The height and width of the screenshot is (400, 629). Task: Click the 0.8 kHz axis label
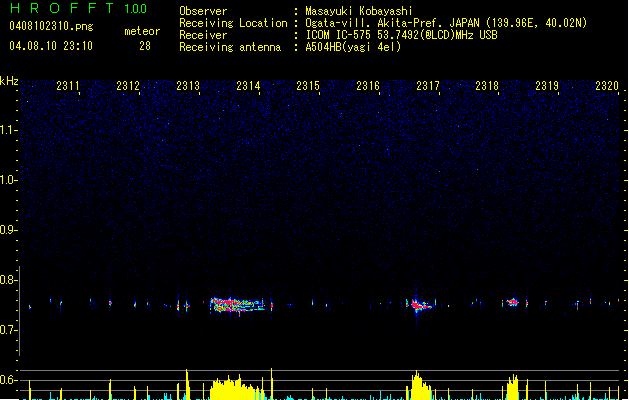(8, 280)
